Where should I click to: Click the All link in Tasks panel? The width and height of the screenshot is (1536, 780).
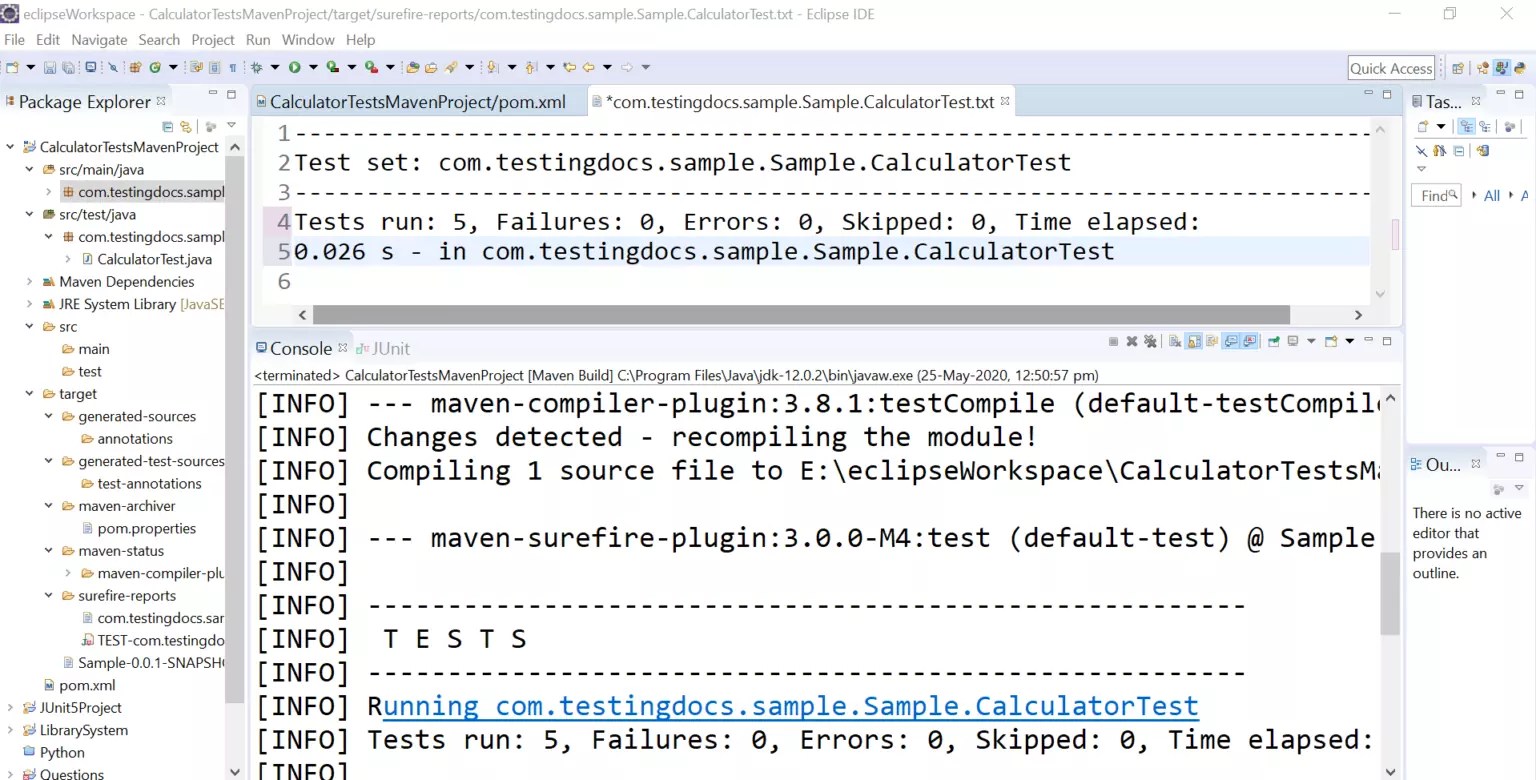point(1491,195)
